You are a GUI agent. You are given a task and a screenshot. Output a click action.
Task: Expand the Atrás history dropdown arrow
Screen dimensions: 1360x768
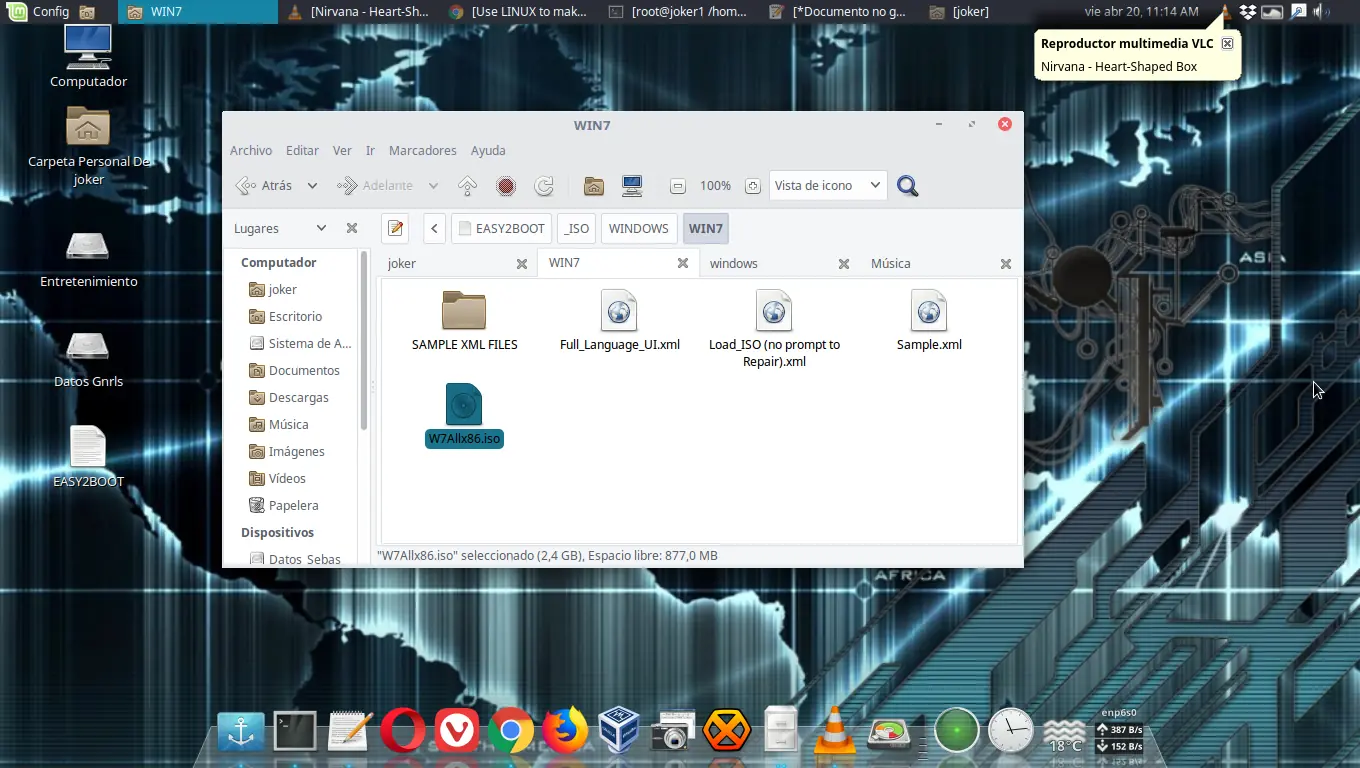coord(312,186)
